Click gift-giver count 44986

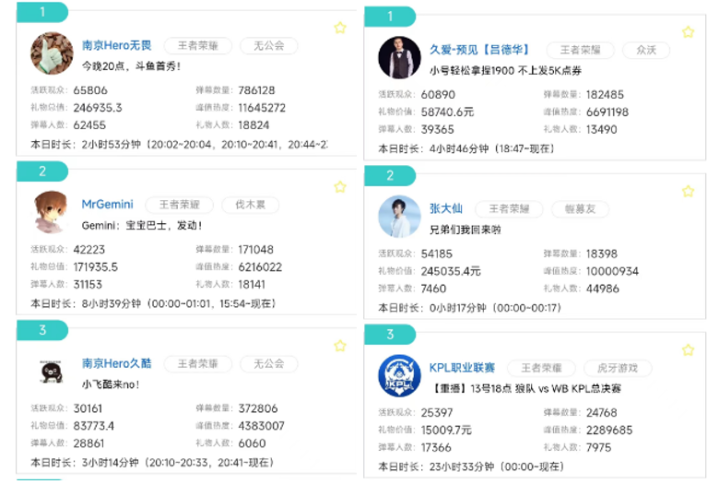pos(603,288)
